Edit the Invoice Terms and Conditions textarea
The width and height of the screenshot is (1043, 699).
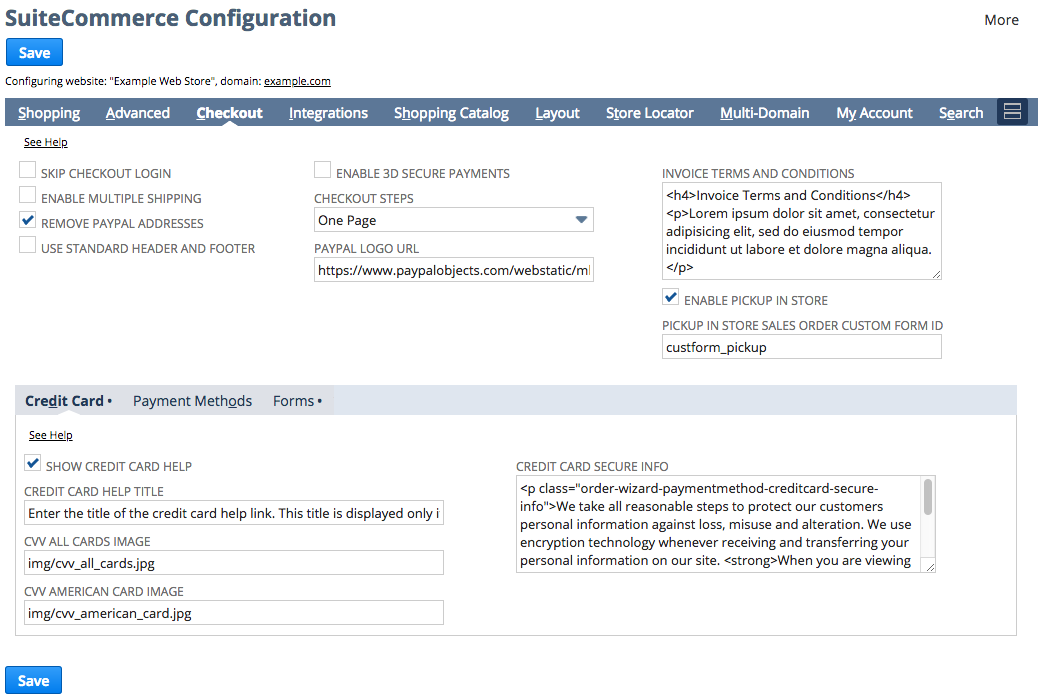(x=802, y=231)
